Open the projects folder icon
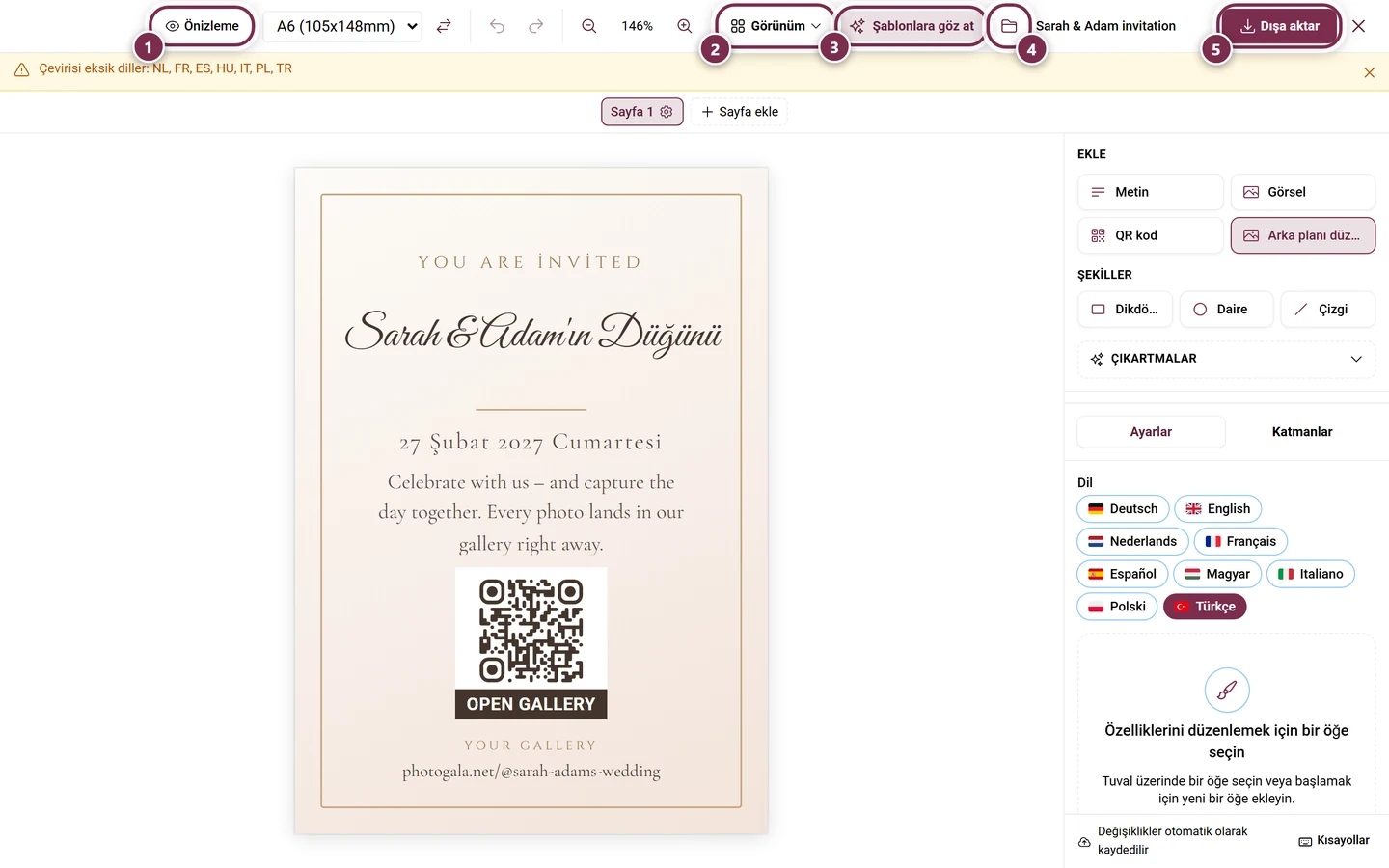This screenshot has height=868, width=1389. point(1009,26)
